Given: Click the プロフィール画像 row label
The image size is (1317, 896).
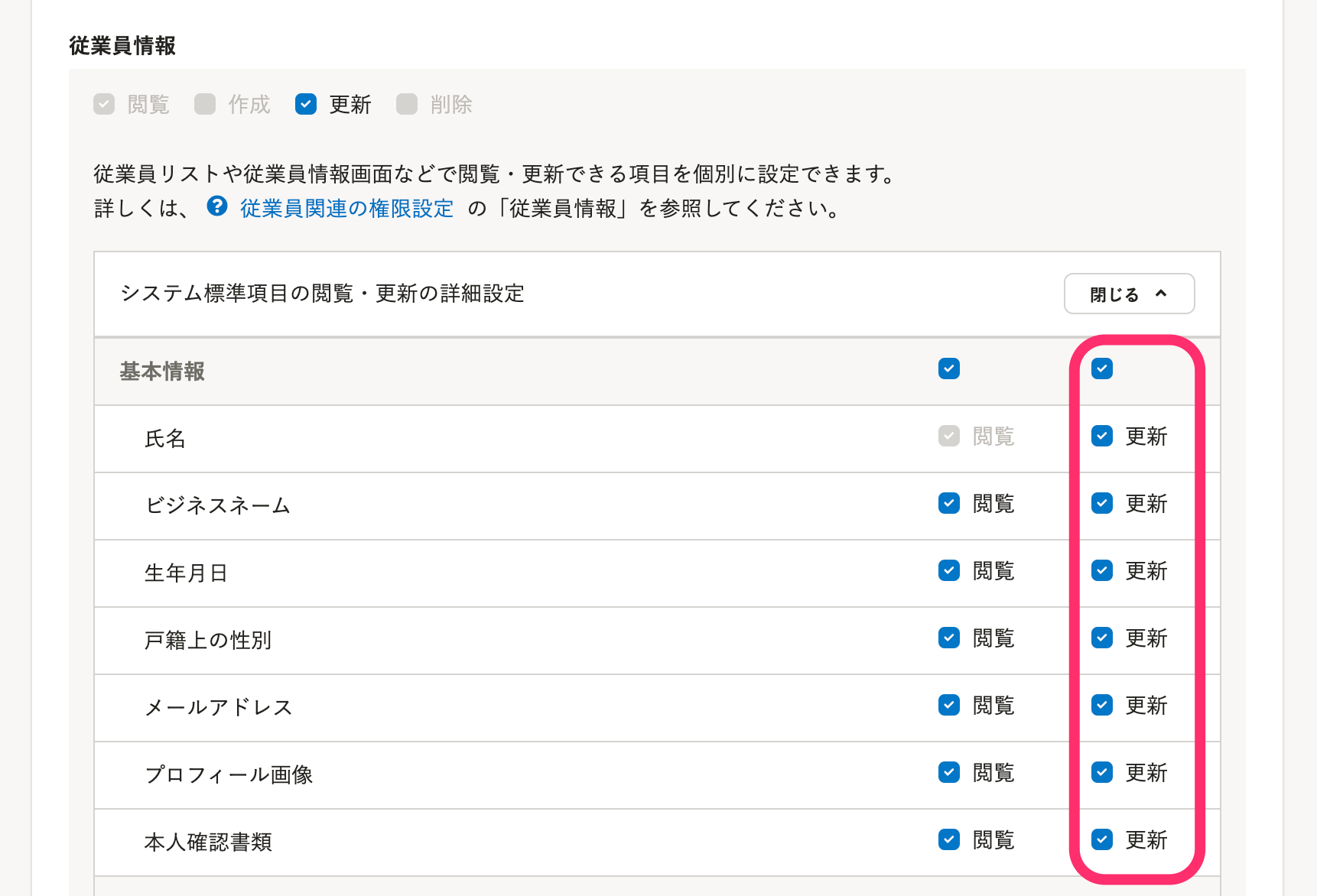Looking at the screenshot, I should (x=229, y=774).
